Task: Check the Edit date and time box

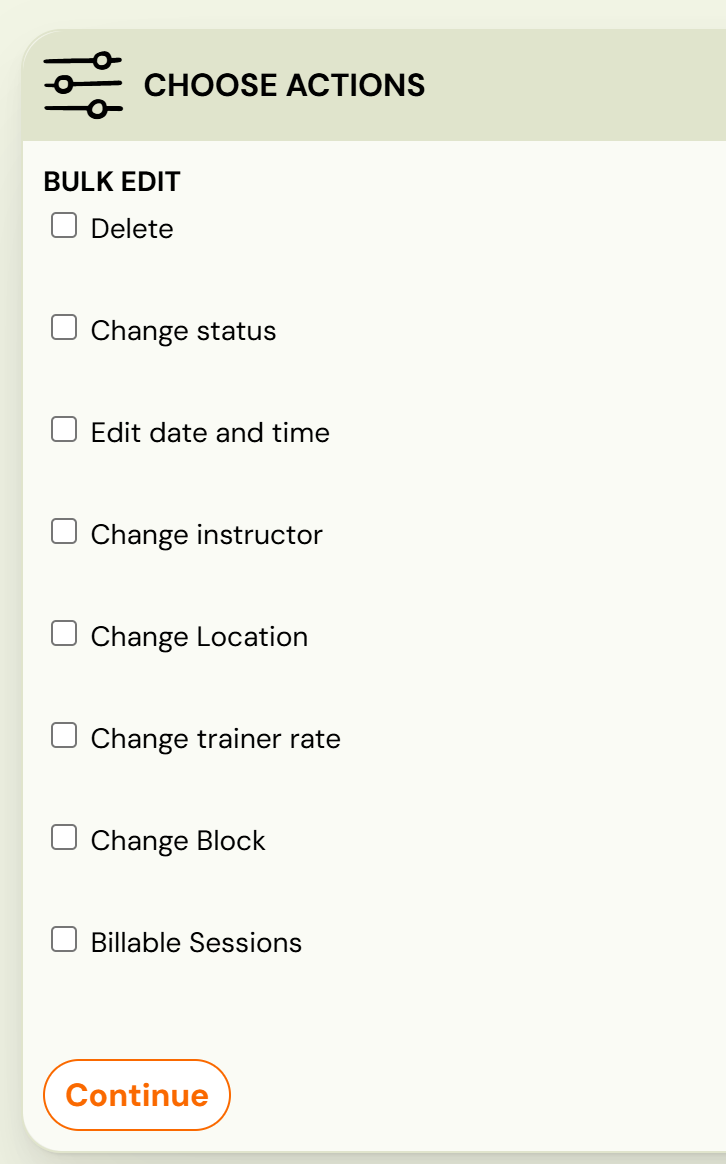Action: click(64, 430)
